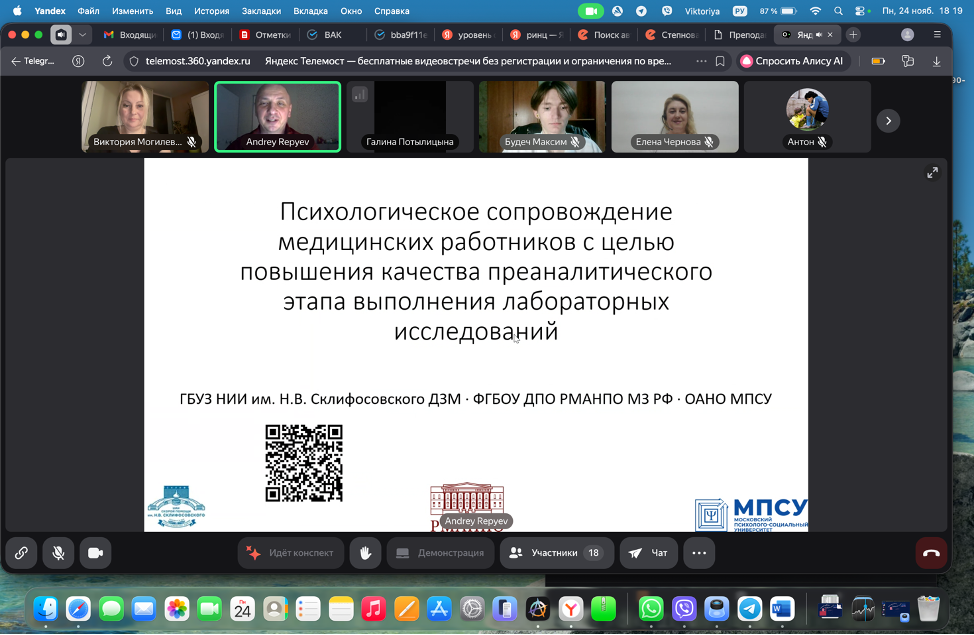Click the Демонстрация screen share button
Image resolution: width=974 pixels, height=635 pixels.
tap(439, 552)
